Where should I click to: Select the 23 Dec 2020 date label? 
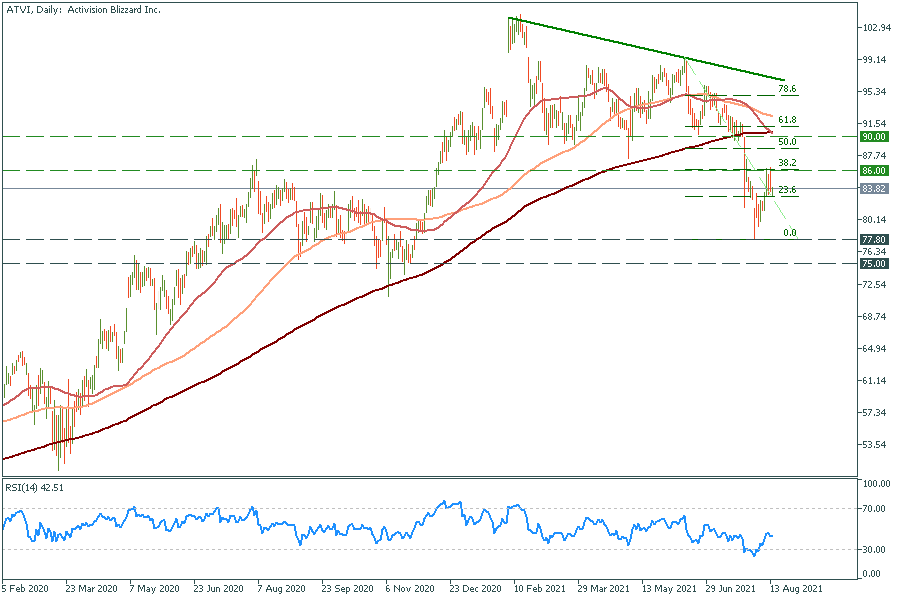click(474, 590)
